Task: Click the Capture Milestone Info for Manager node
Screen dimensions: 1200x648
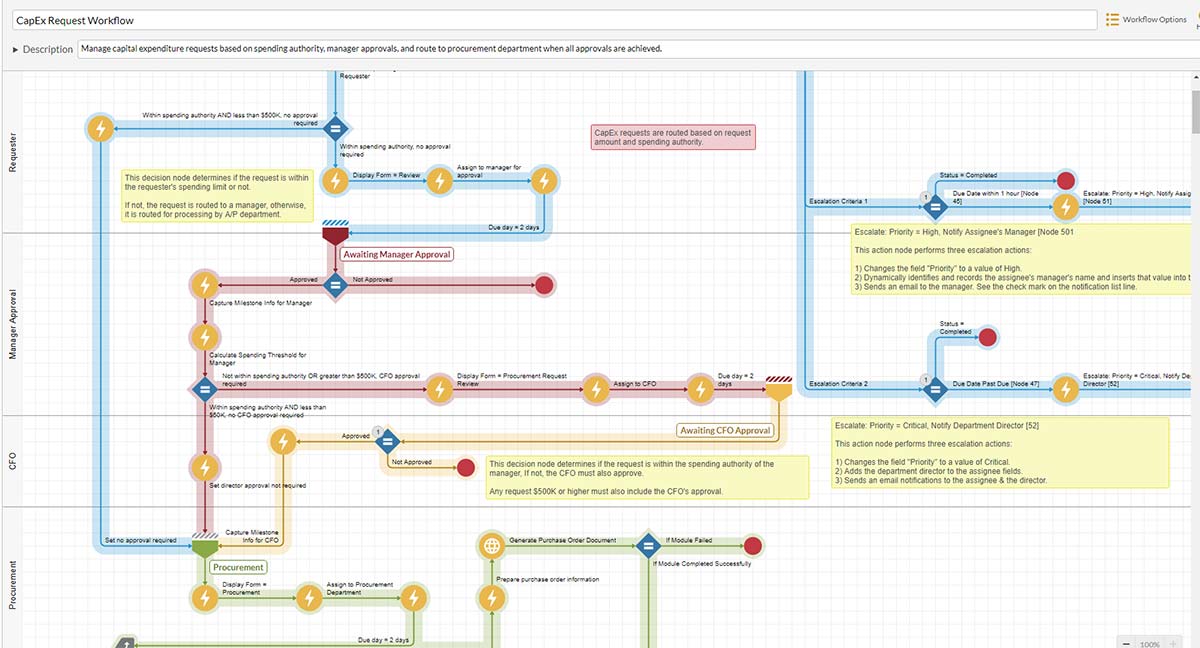Action: [204, 285]
